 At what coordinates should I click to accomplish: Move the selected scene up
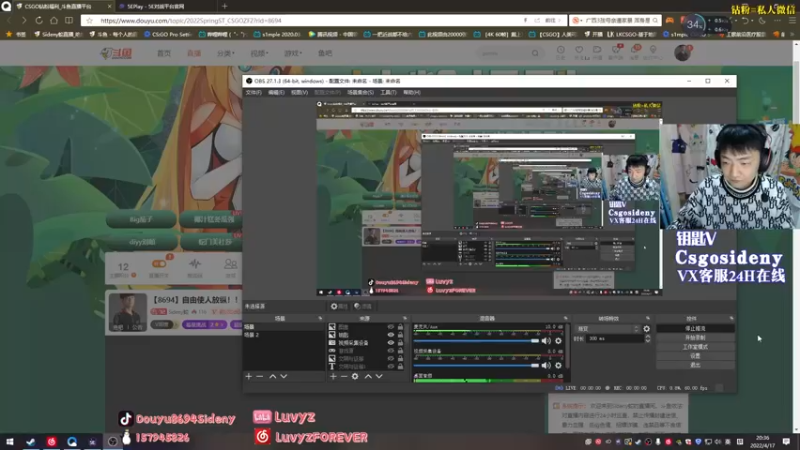pos(272,377)
